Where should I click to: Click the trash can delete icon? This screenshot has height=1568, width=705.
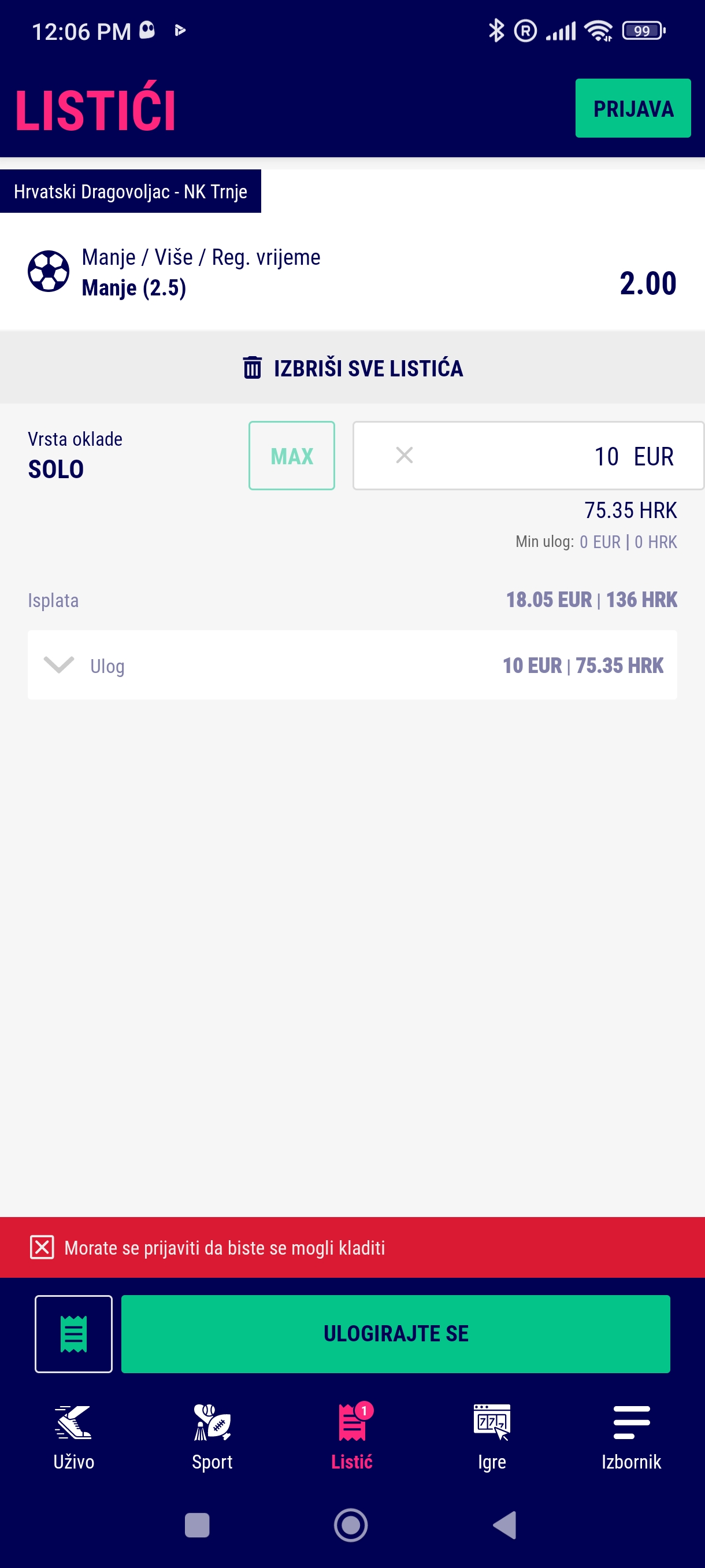point(253,368)
